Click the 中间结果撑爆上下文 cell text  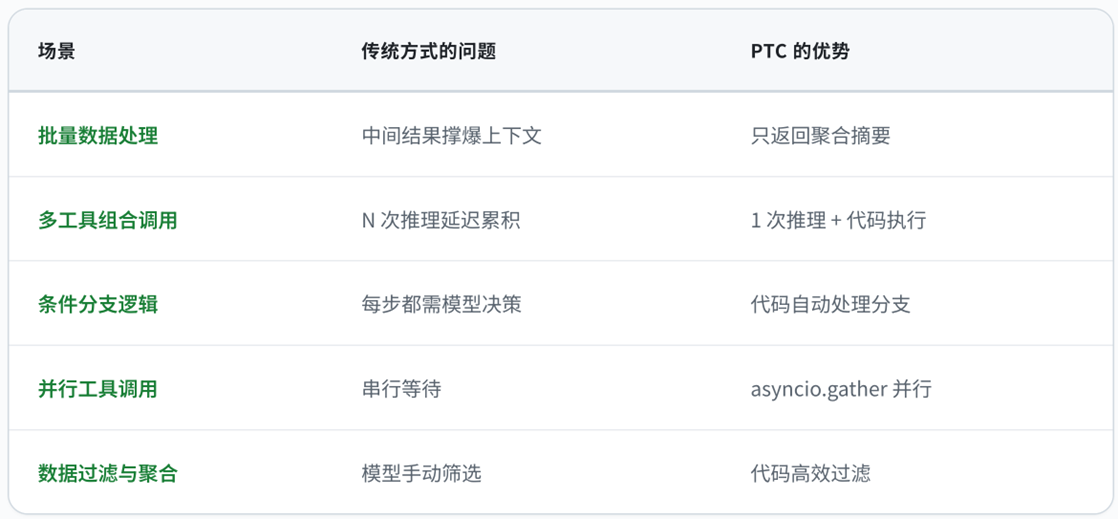451,135
